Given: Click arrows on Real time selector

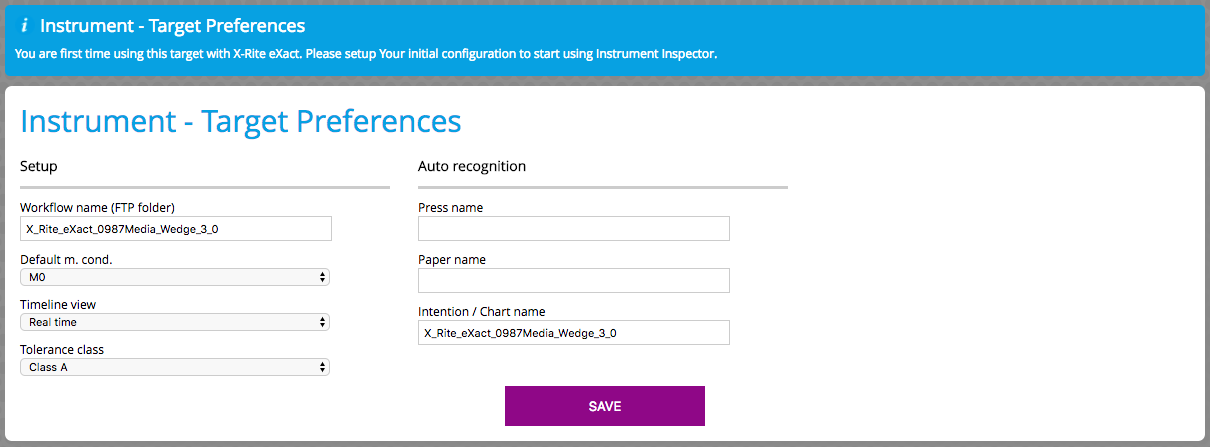Looking at the screenshot, I should tap(321, 322).
